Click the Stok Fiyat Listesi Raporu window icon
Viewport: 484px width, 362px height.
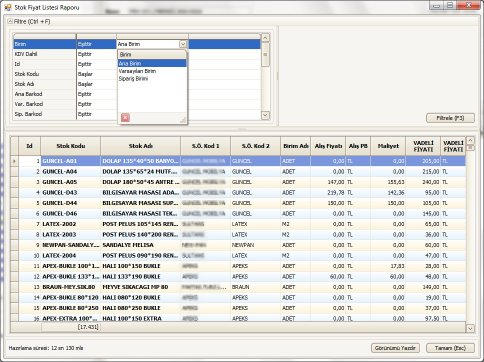tap(7, 7)
